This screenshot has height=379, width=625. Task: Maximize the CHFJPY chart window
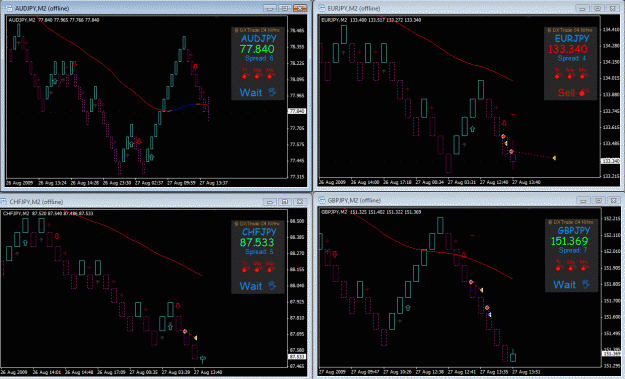[x=285, y=202]
